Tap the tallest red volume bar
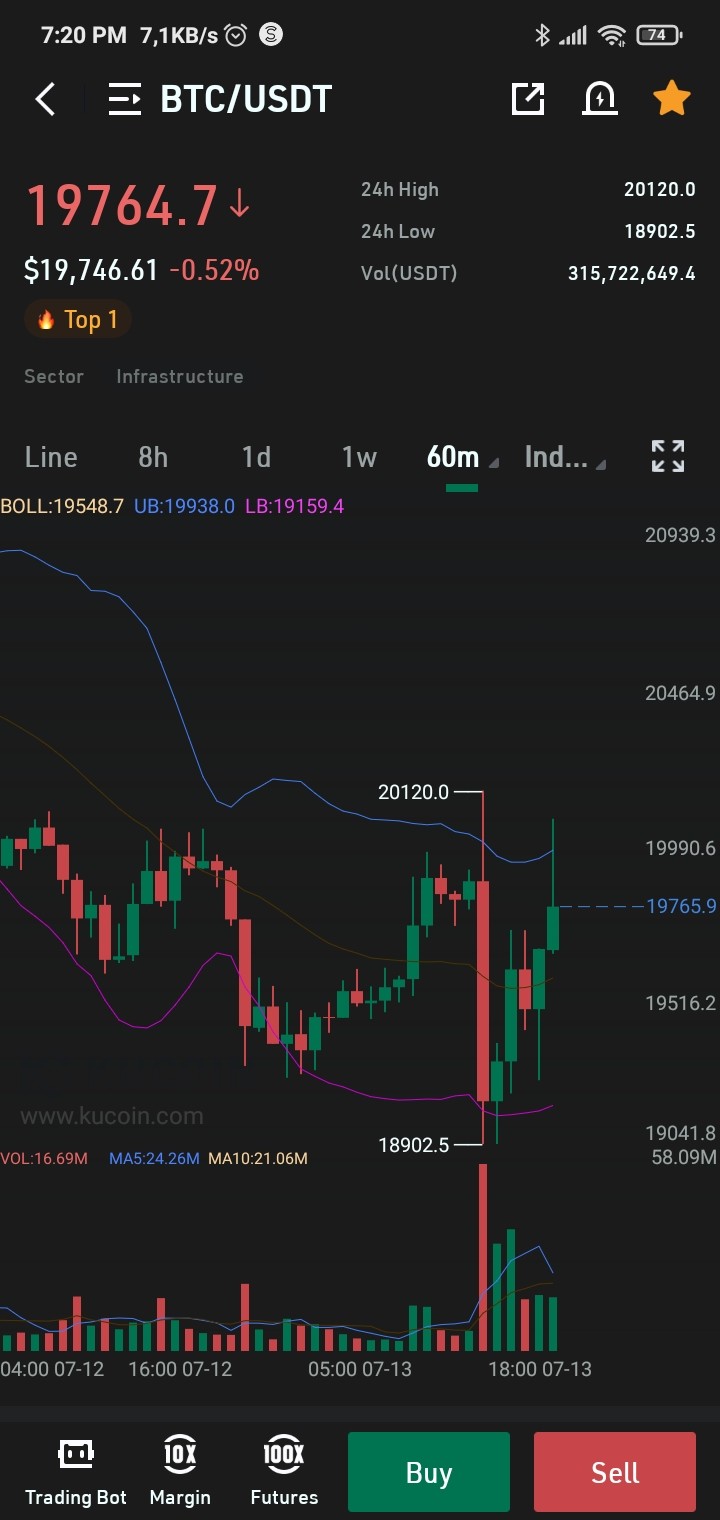 [x=483, y=1258]
